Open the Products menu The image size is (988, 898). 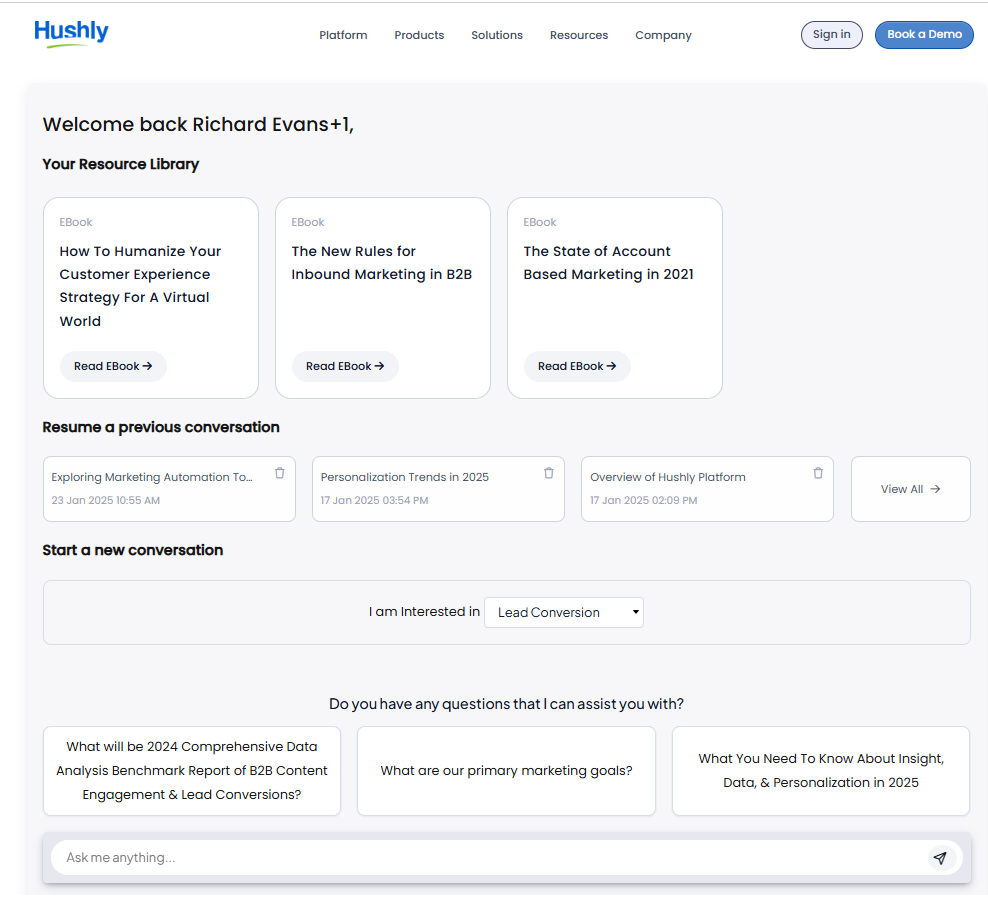click(419, 35)
